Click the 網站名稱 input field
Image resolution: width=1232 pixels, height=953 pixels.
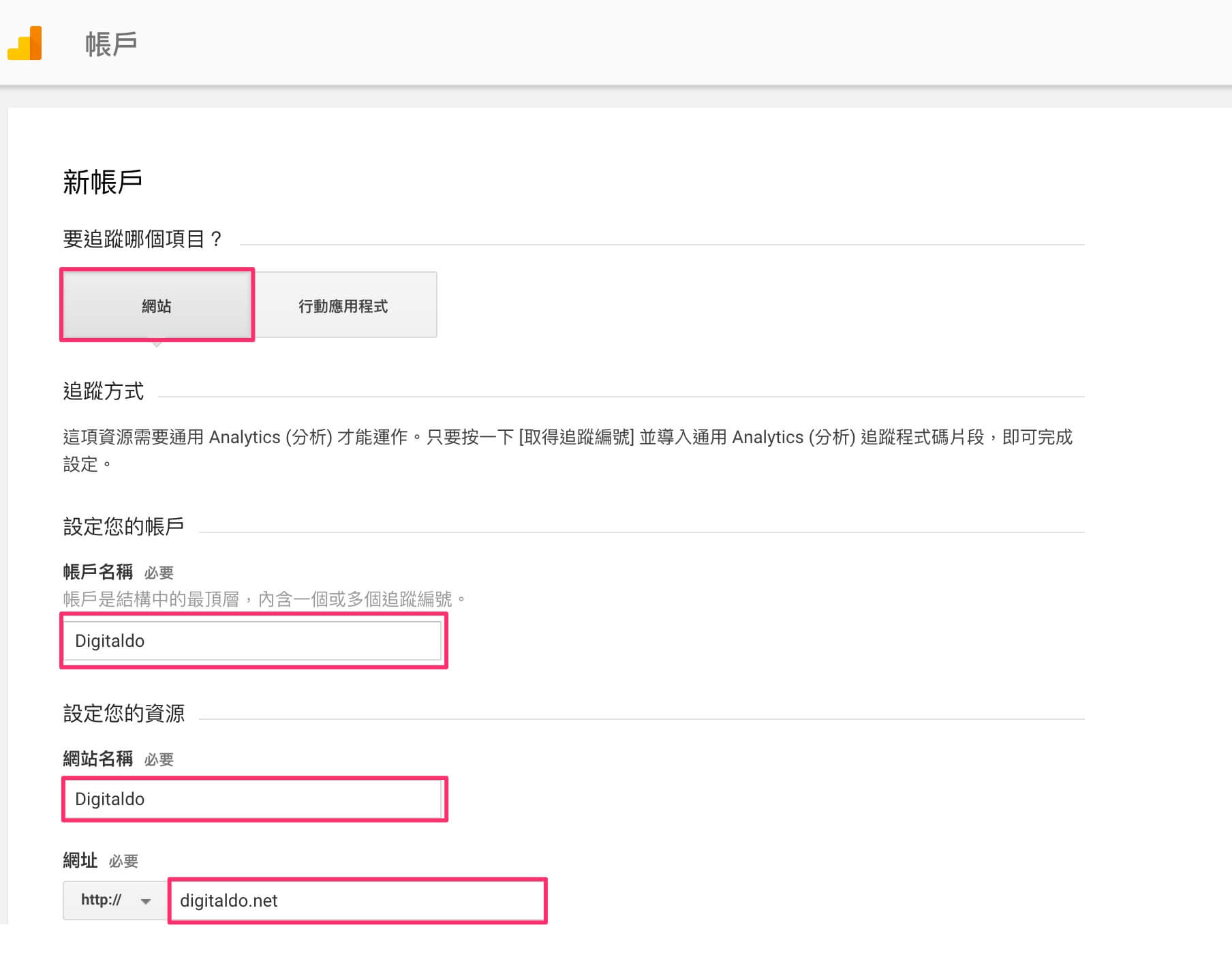pos(252,799)
